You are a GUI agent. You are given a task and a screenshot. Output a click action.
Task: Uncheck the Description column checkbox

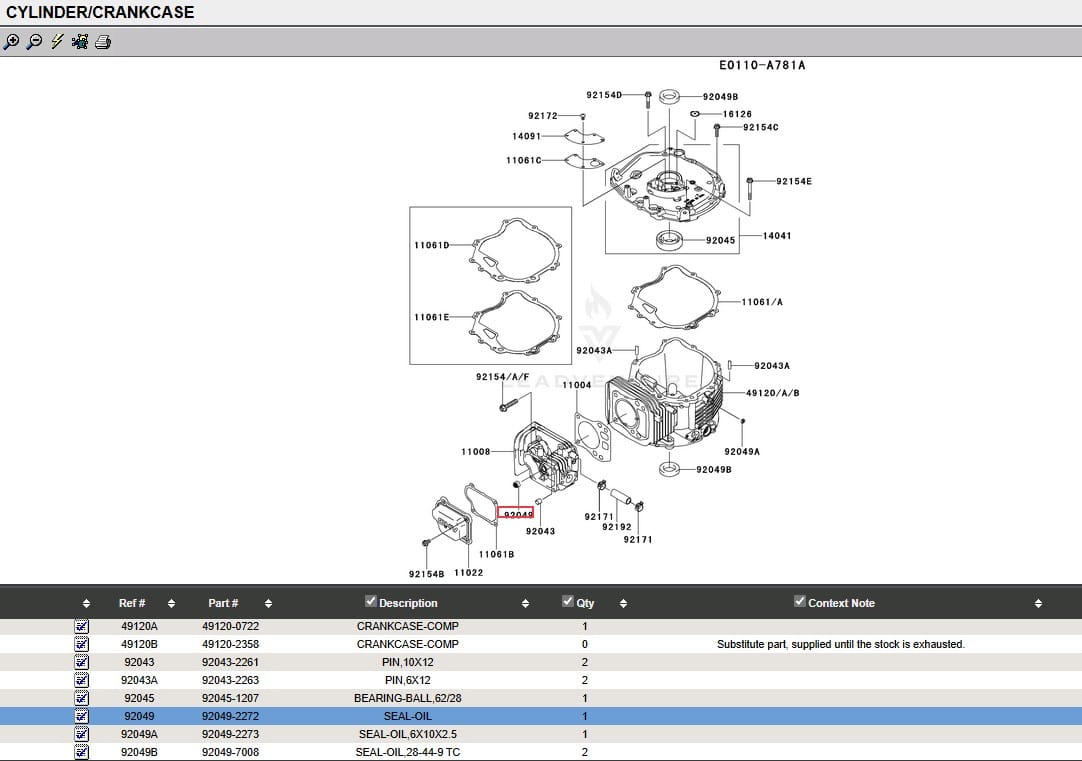click(371, 602)
